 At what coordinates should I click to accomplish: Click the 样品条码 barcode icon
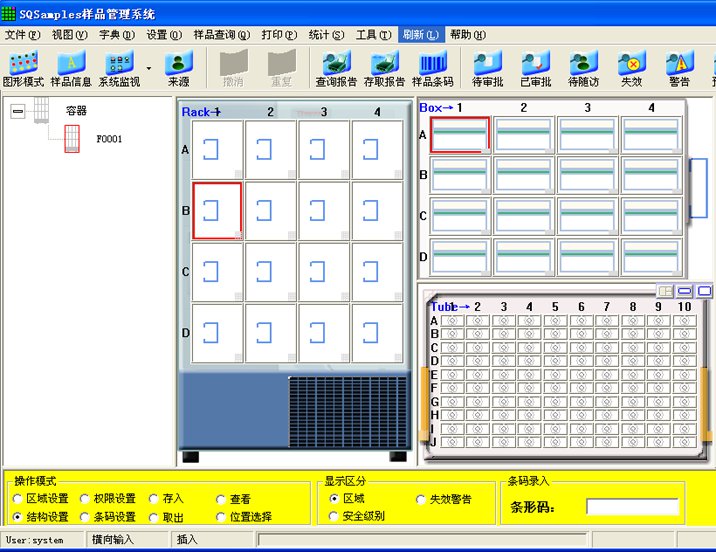click(x=432, y=68)
